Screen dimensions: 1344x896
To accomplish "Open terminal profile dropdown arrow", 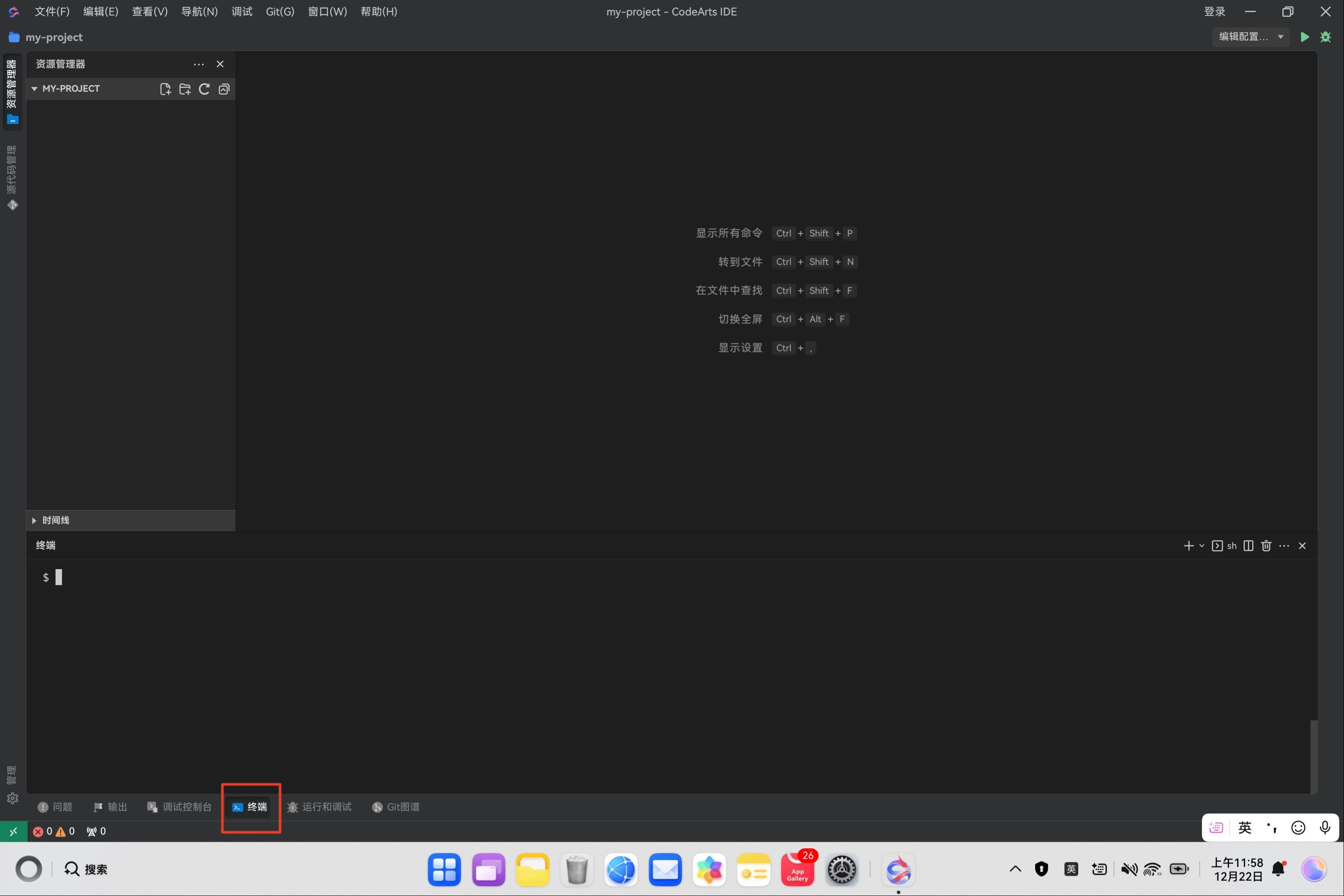I will coord(1202,546).
